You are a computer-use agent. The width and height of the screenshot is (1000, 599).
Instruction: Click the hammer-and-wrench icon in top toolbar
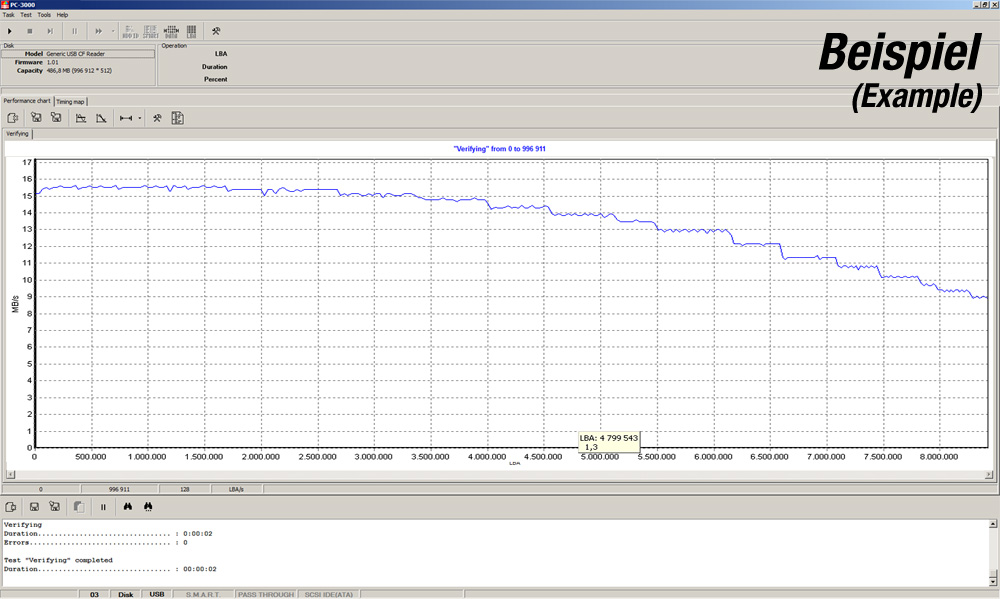point(216,31)
